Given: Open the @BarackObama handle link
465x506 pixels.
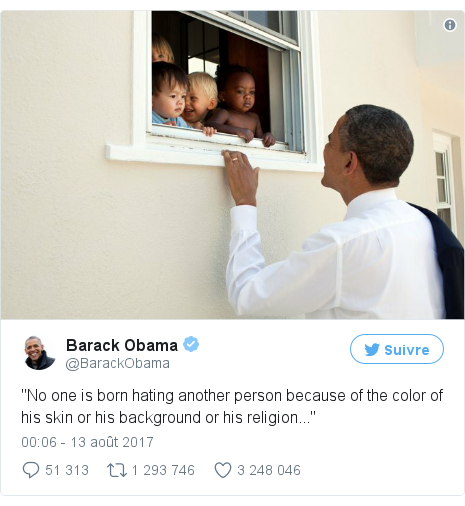Looking at the screenshot, I should pos(118,363).
